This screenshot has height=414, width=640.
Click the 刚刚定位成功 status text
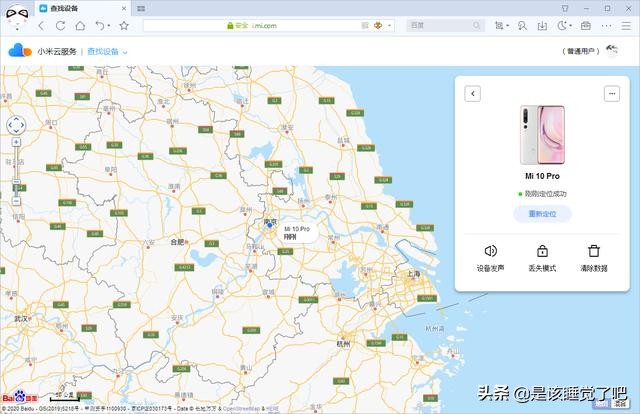(545, 194)
